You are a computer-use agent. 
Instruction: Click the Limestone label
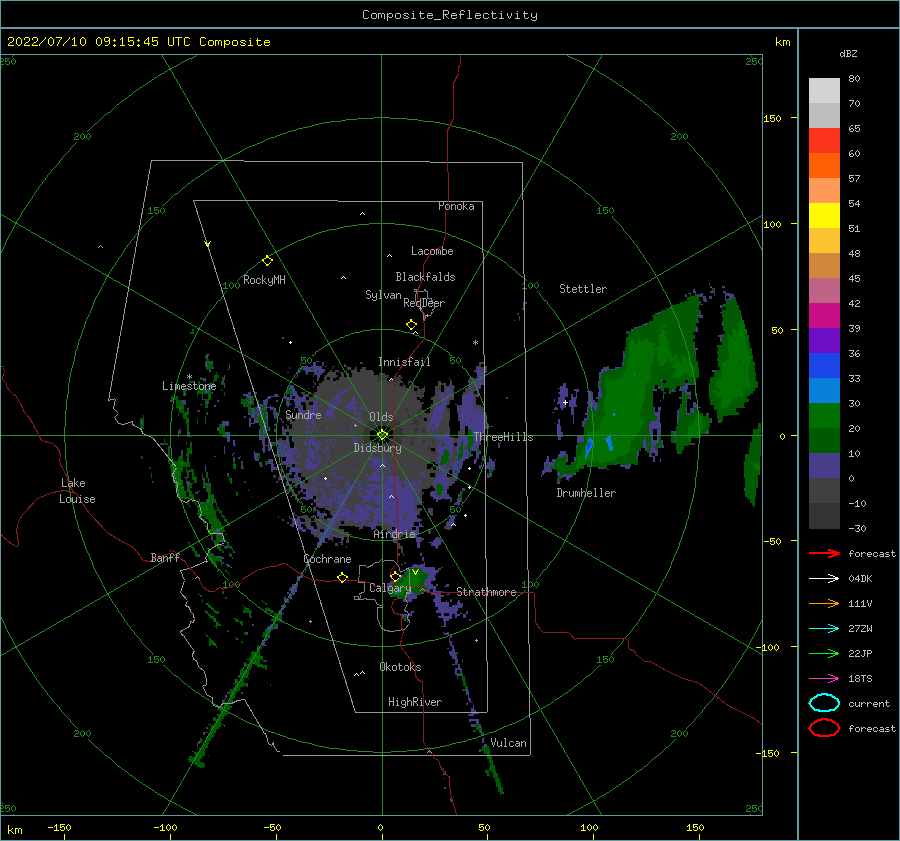[x=189, y=386]
